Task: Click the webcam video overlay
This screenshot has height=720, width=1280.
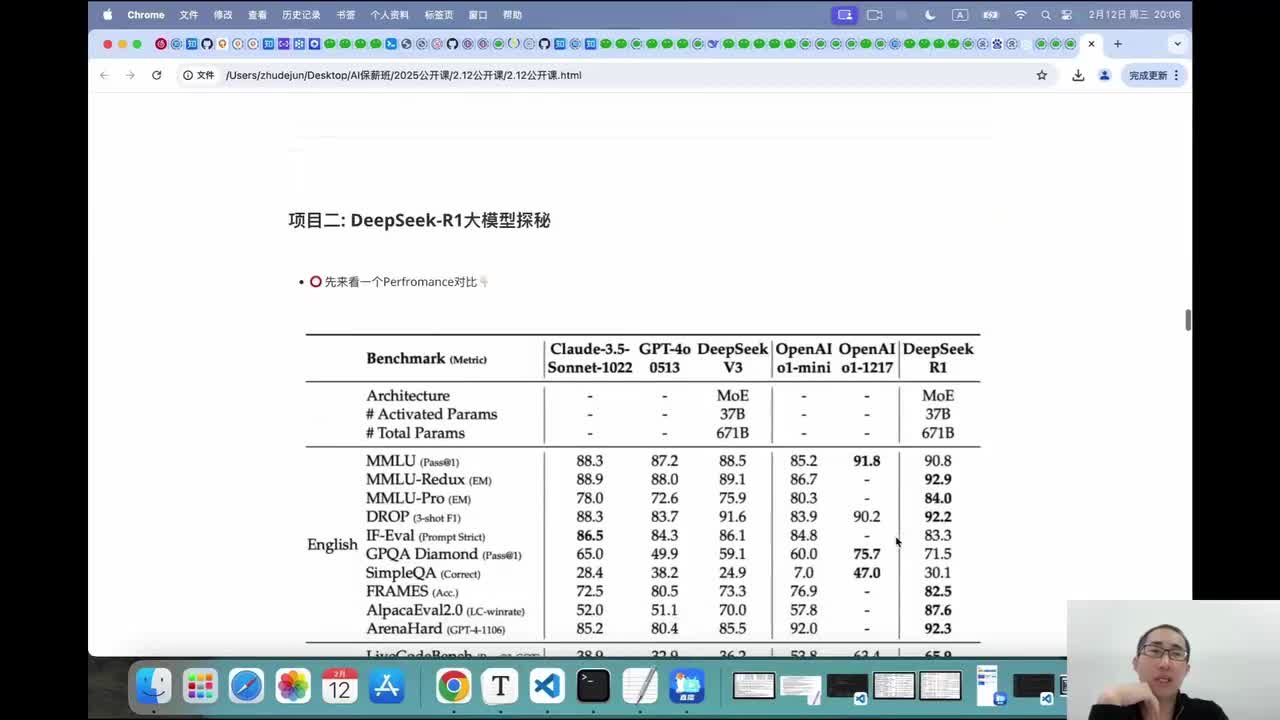Action: pyautogui.click(x=1173, y=660)
